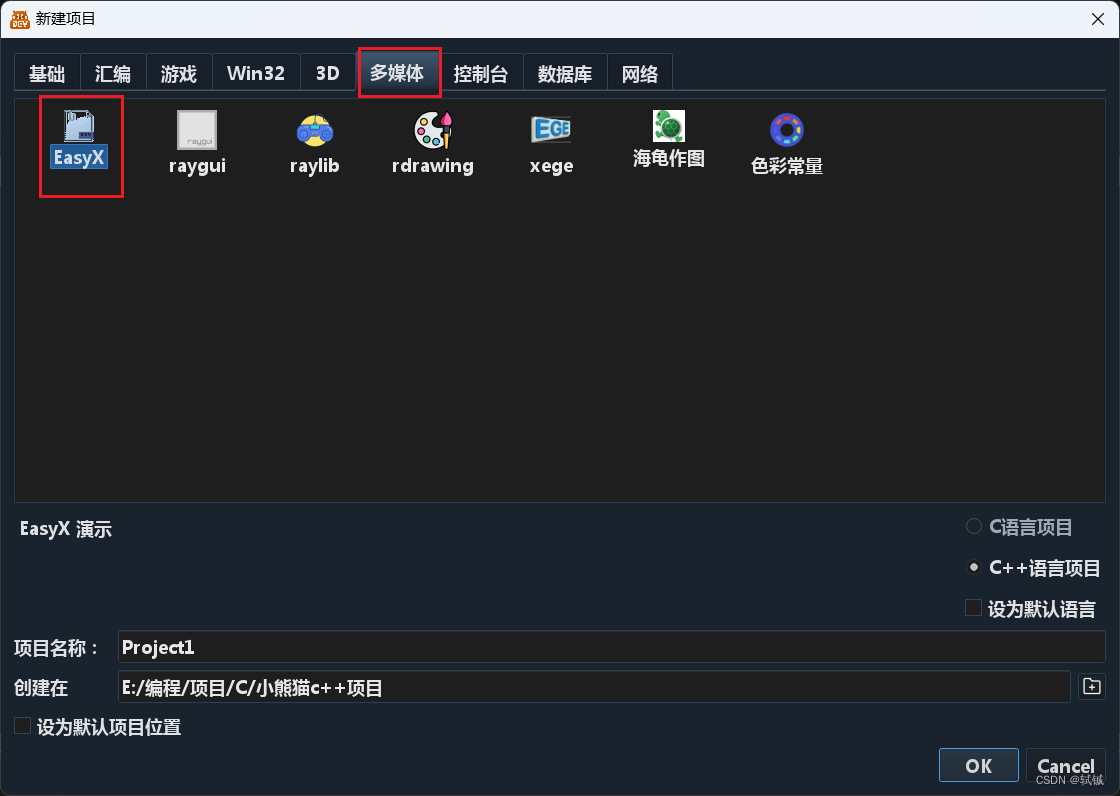Pick the 色彩常量 color ring template
Screen dimensions: 1120x796
pyautogui.click(x=786, y=130)
